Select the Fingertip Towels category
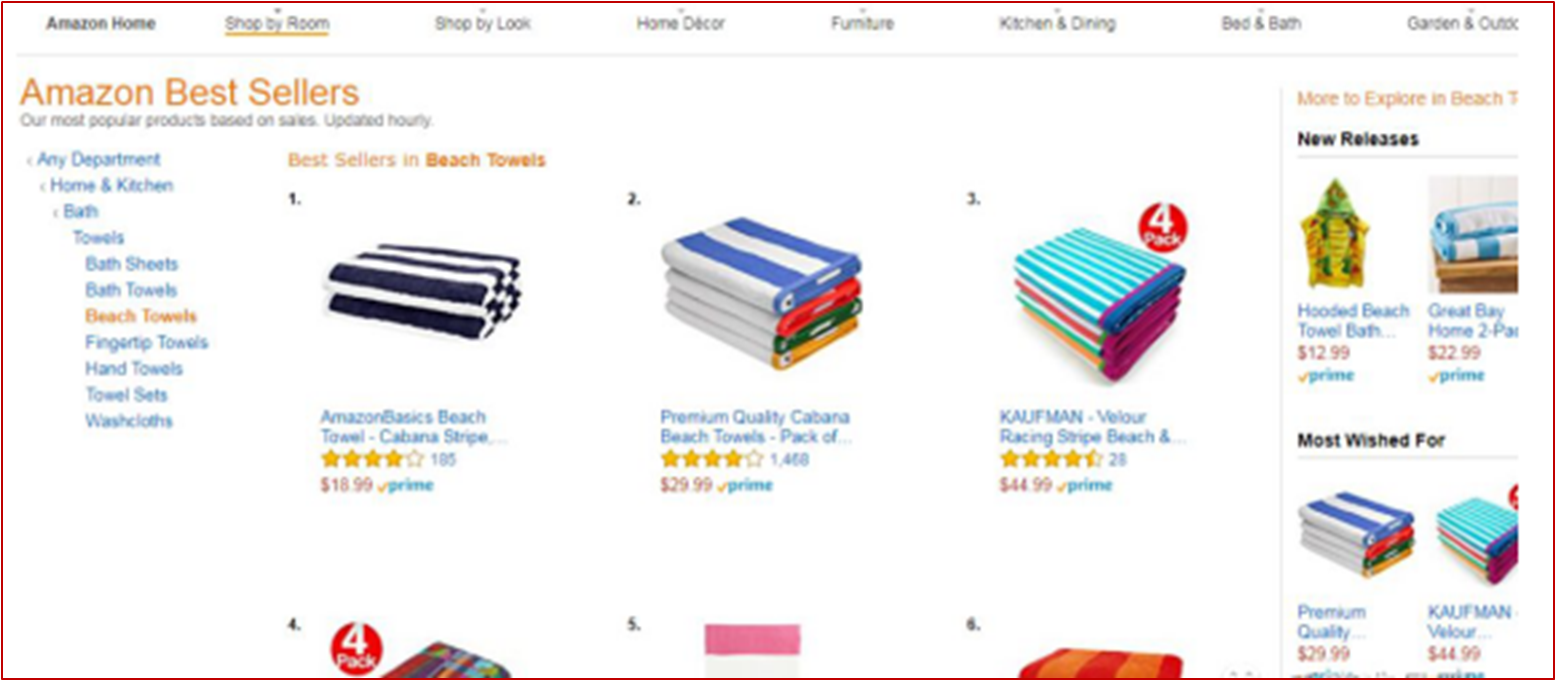1556x681 pixels. 147,342
